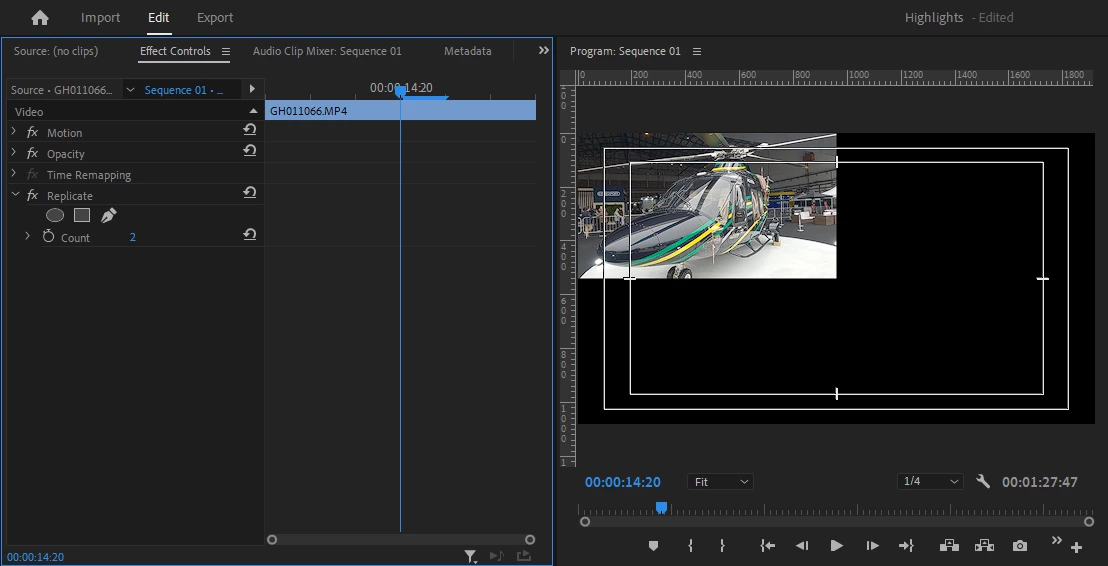The height and width of the screenshot is (566, 1108).
Task: Open the 1/4 playback resolution dropdown
Action: (x=929, y=482)
